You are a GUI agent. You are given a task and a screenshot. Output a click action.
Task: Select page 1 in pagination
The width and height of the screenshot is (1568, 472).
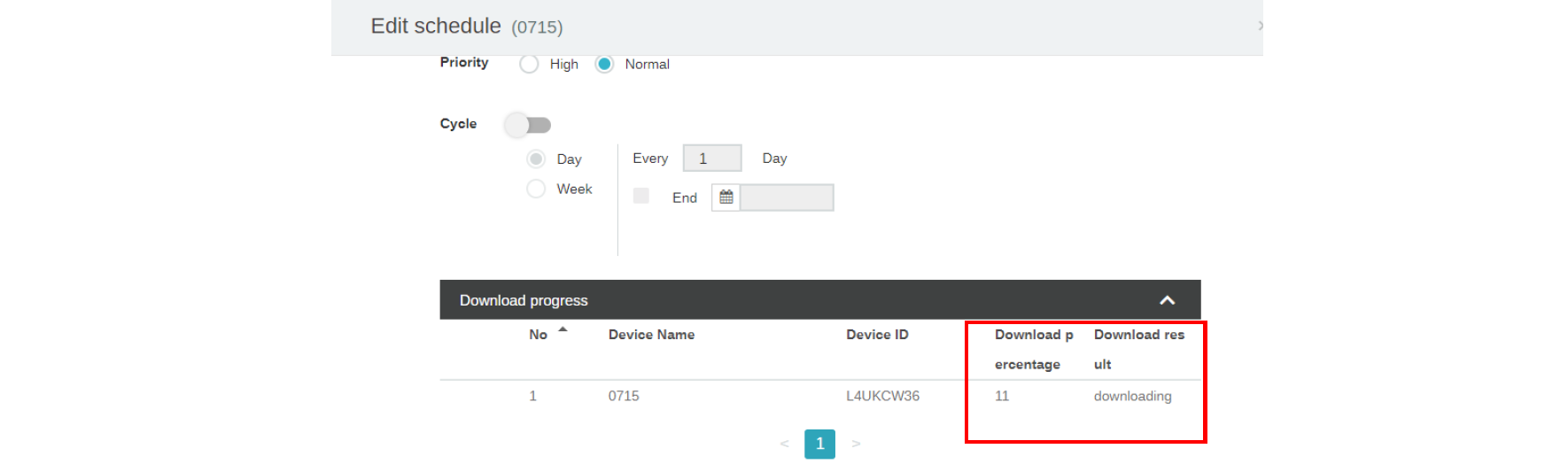click(x=819, y=444)
